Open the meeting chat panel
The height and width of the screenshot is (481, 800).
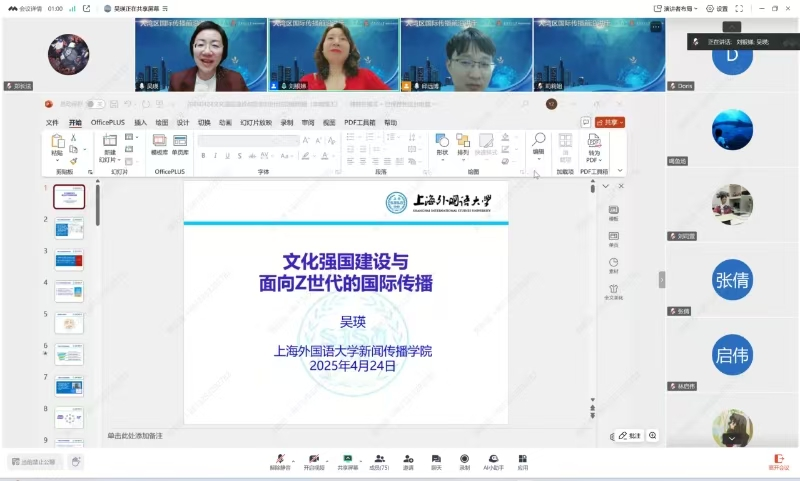(436, 459)
